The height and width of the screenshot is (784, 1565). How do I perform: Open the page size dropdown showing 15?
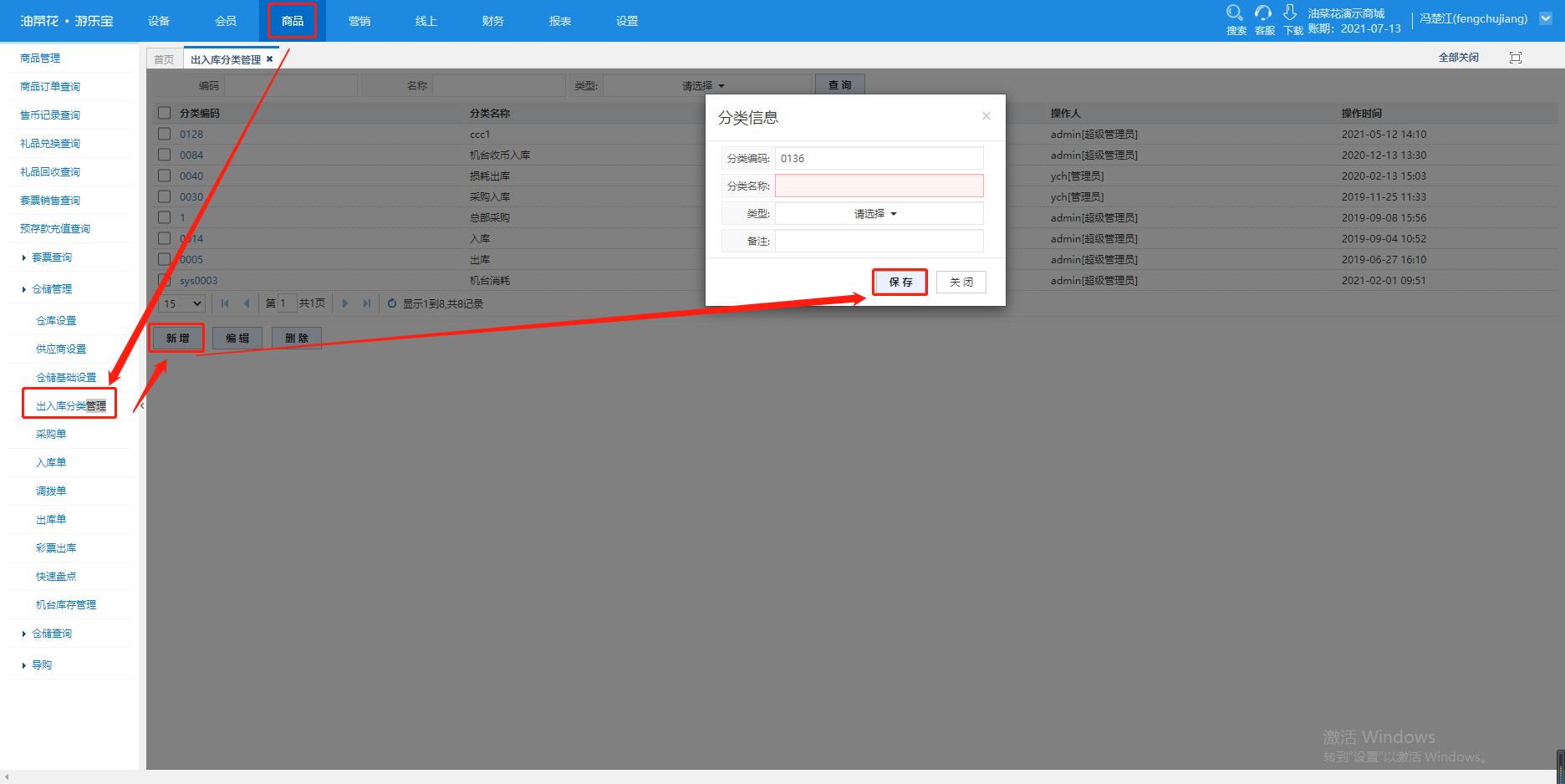pyautogui.click(x=182, y=303)
